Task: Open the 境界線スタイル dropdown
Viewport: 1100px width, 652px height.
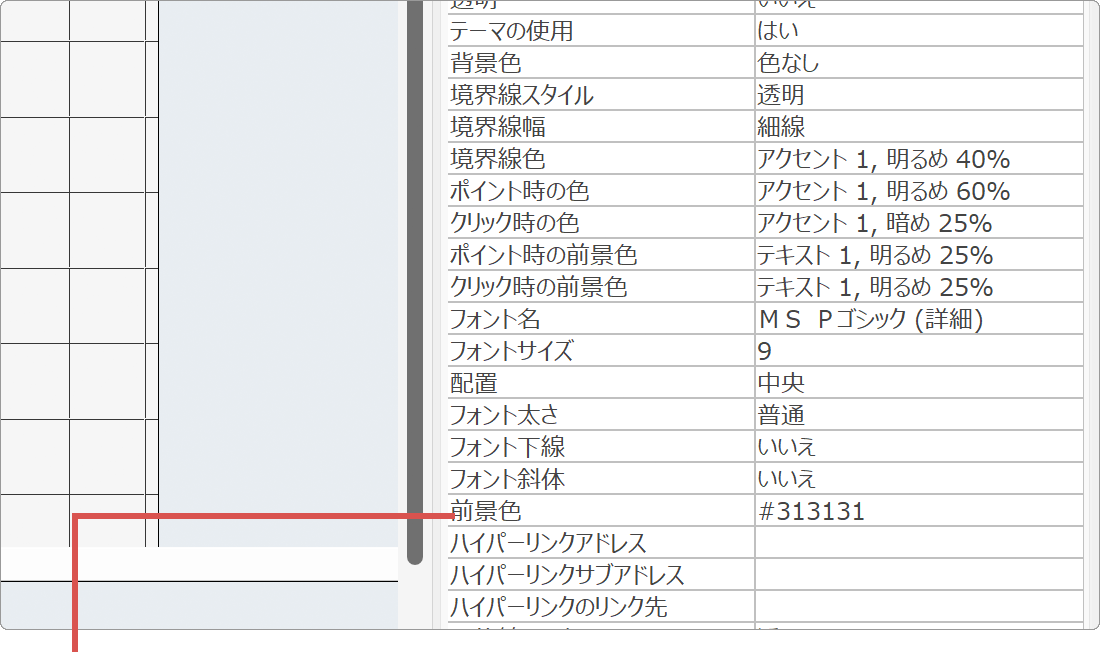Action: click(915, 94)
